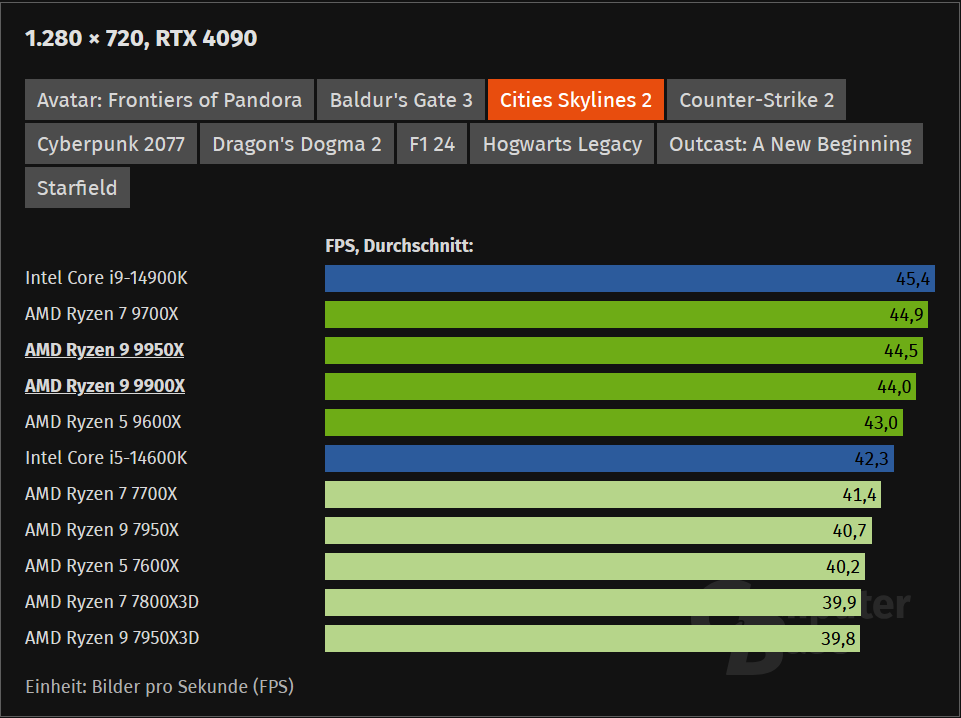Click the AMD Ryzen 9 7950X3D label
The image size is (961, 718).
click(x=112, y=638)
